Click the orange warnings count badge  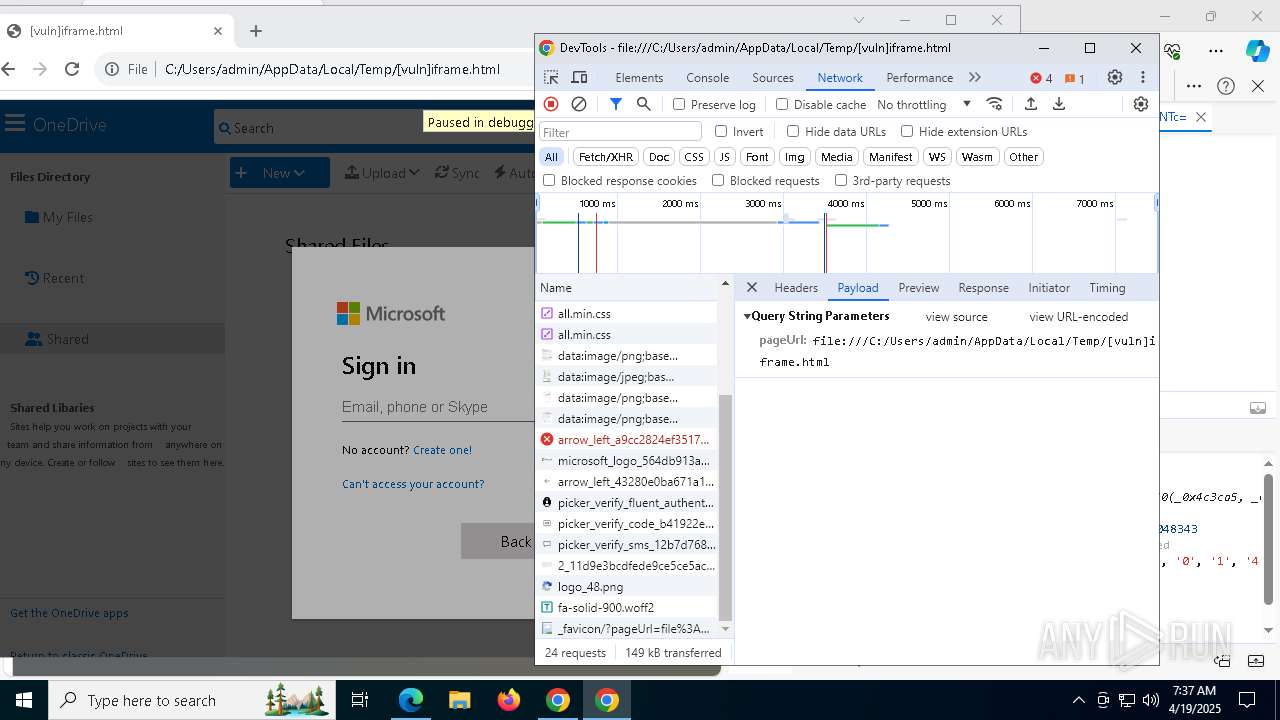pos(1075,78)
